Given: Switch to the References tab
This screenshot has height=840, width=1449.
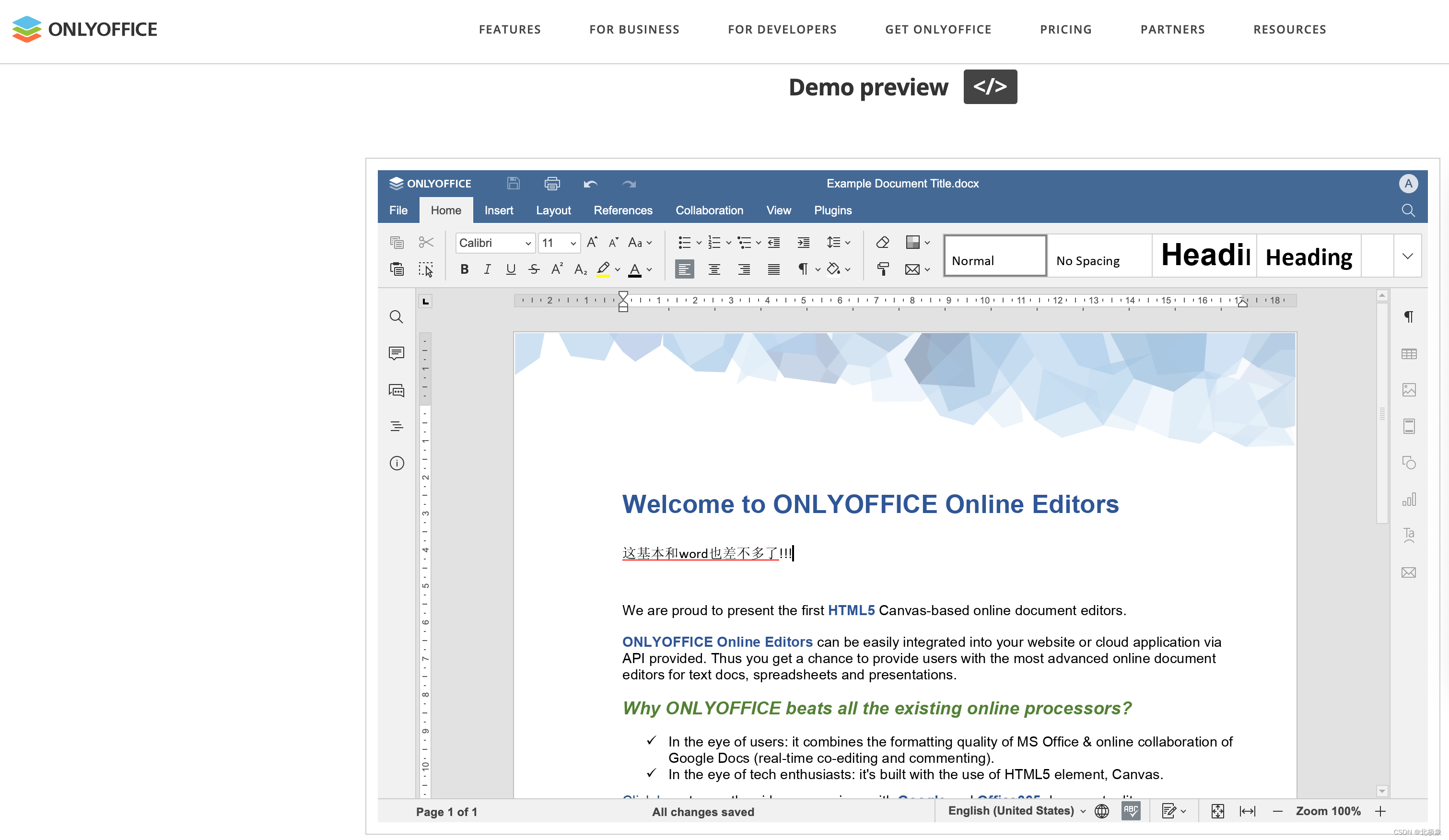Looking at the screenshot, I should point(623,210).
